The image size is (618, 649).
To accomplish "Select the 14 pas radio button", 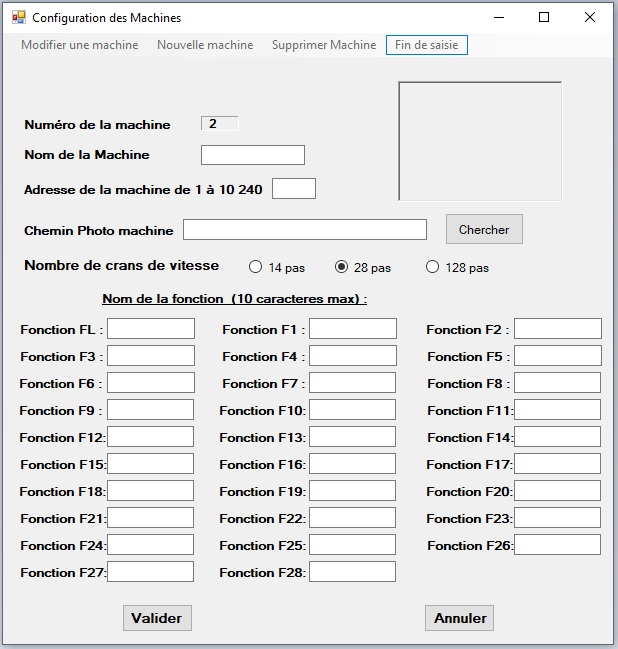I will (255, 267).
